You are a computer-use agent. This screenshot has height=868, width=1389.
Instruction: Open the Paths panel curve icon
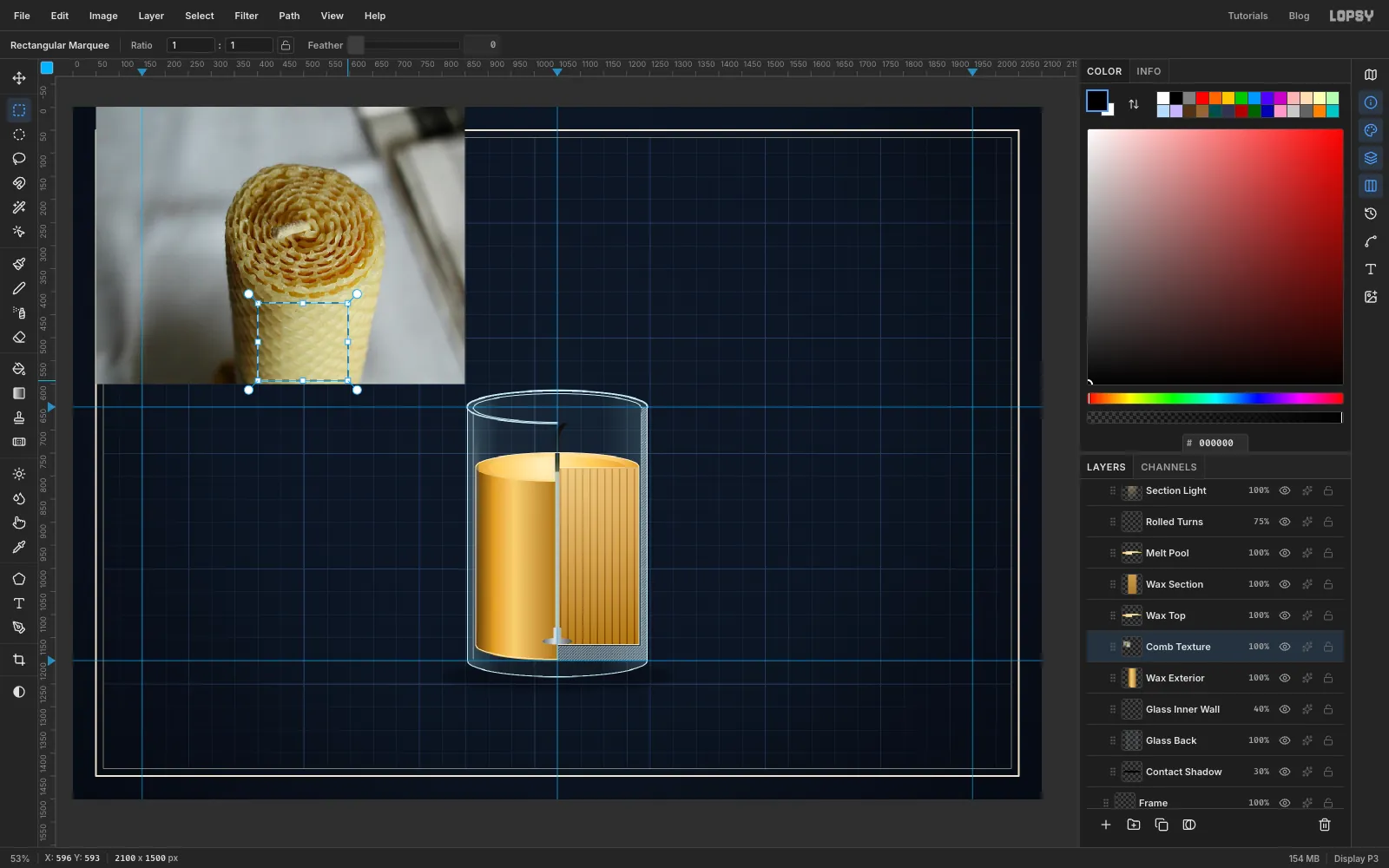1371,241
